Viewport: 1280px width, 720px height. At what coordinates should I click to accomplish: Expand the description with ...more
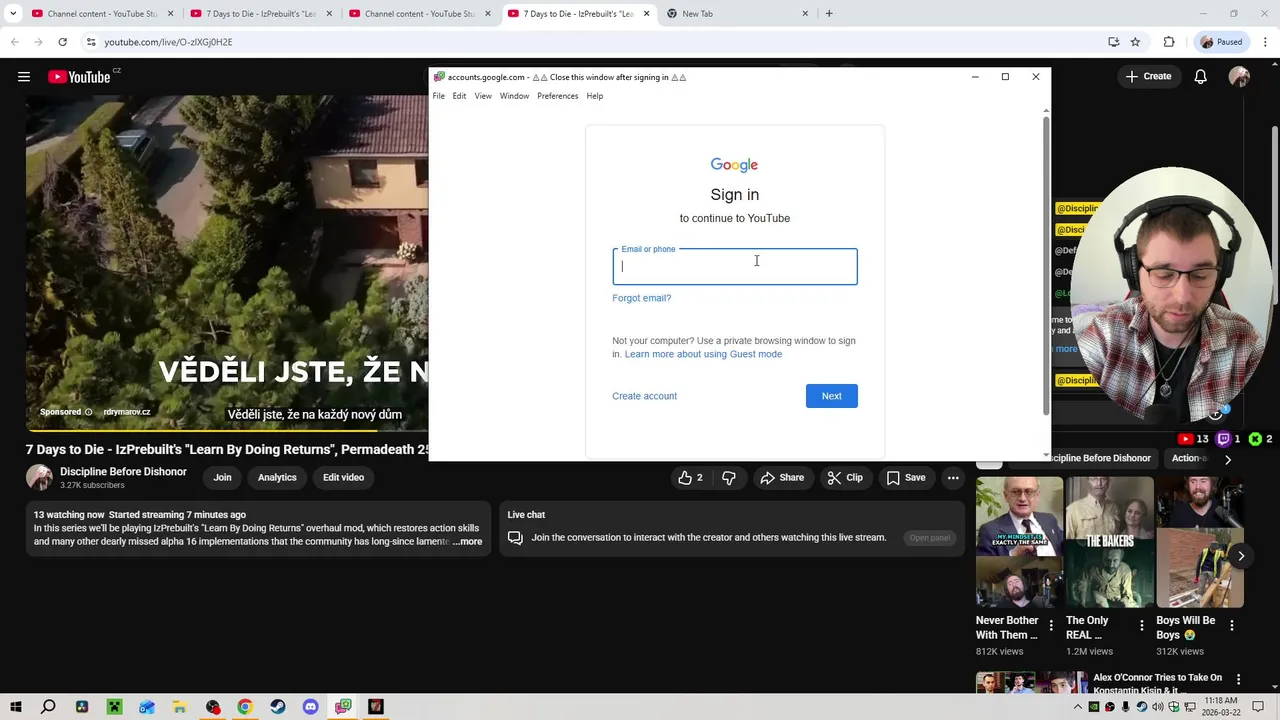468,542
